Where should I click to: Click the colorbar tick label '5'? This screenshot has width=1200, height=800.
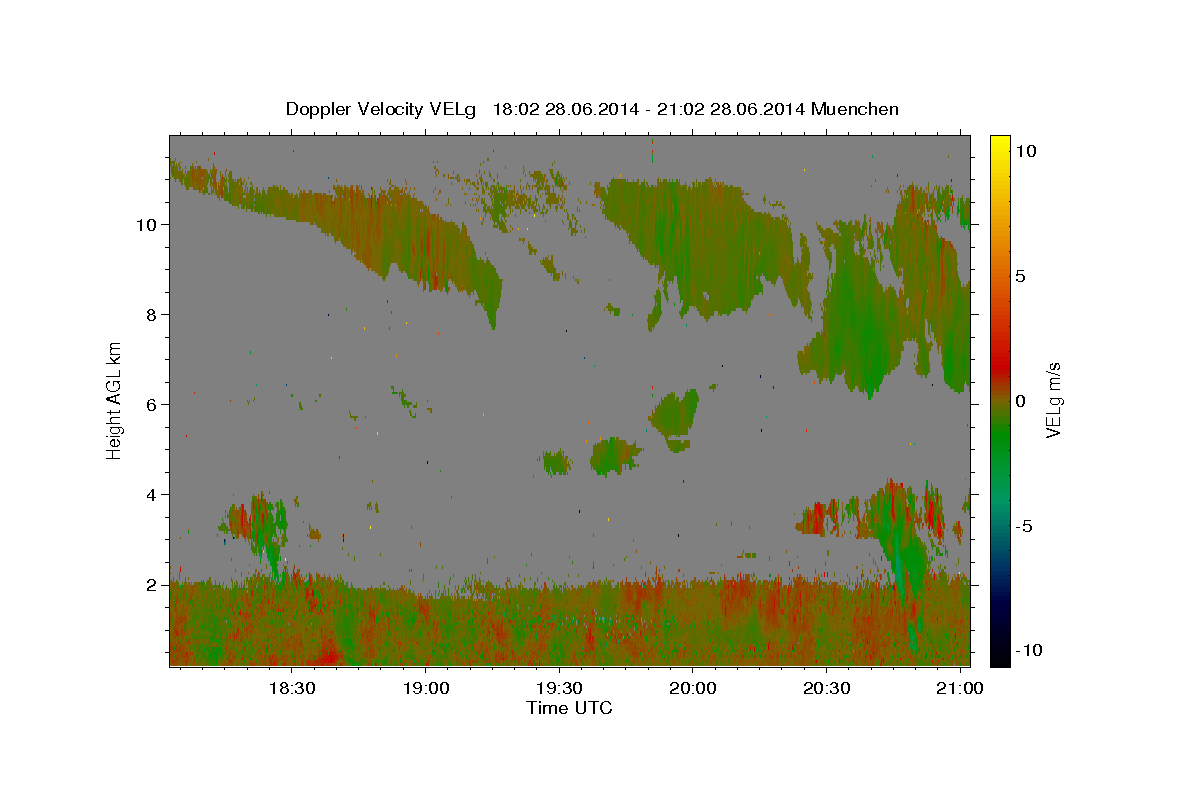(1021, 276)
